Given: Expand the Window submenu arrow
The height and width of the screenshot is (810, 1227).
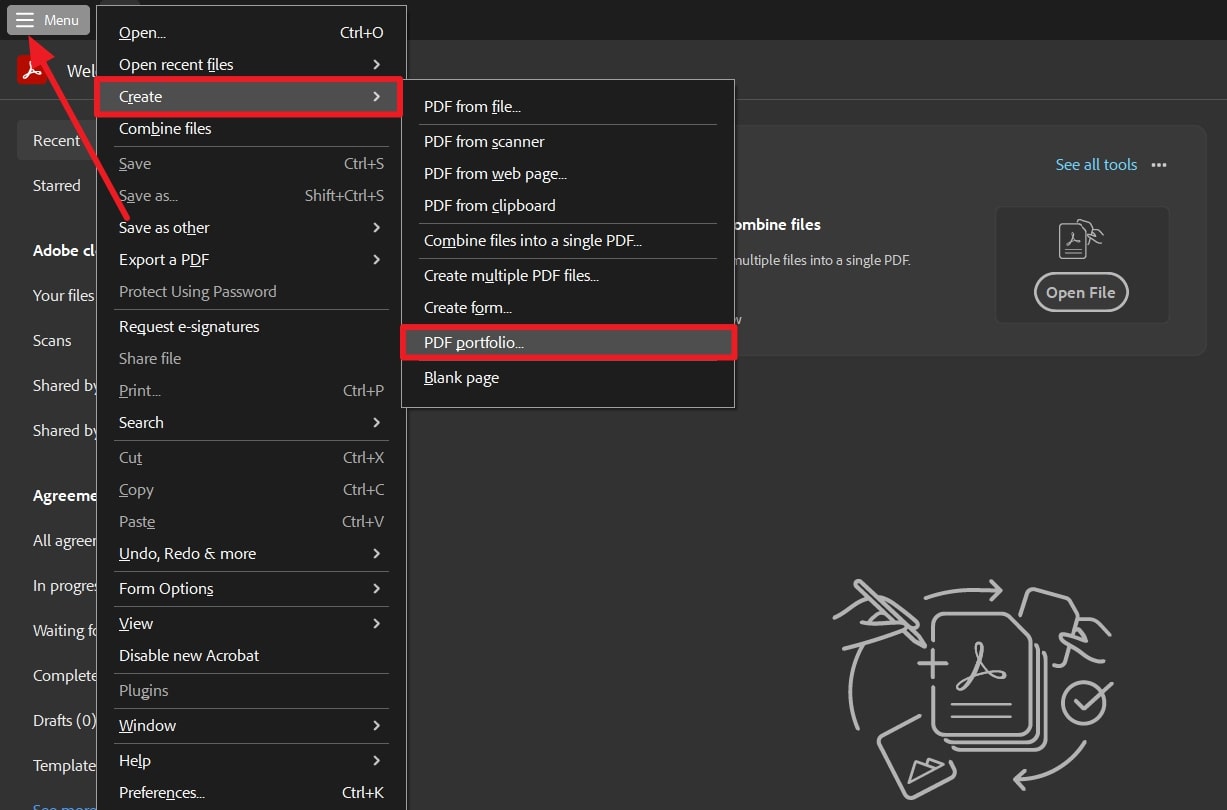Looking at the screenshot, I should coord(376,726).
